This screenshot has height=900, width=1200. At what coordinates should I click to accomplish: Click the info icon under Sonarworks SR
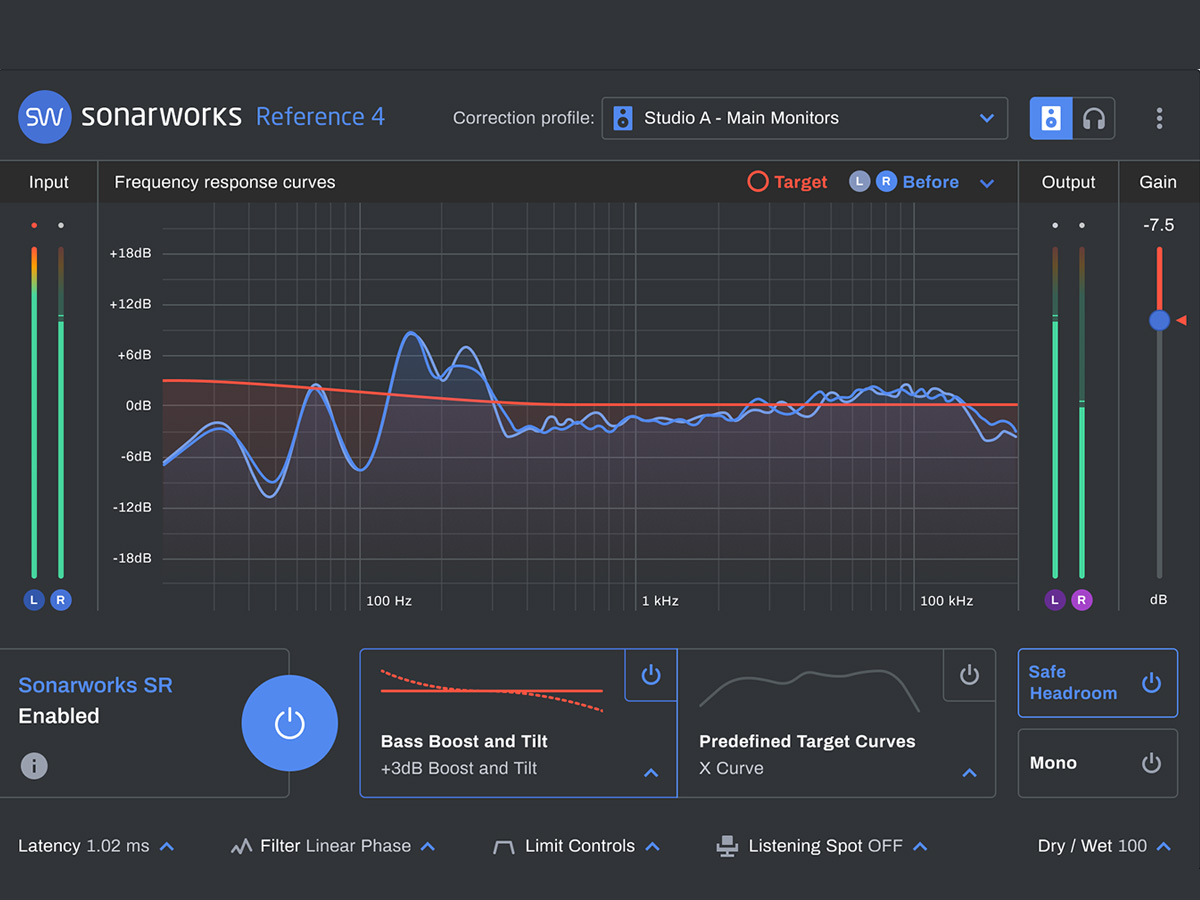[x=34, y=766]
